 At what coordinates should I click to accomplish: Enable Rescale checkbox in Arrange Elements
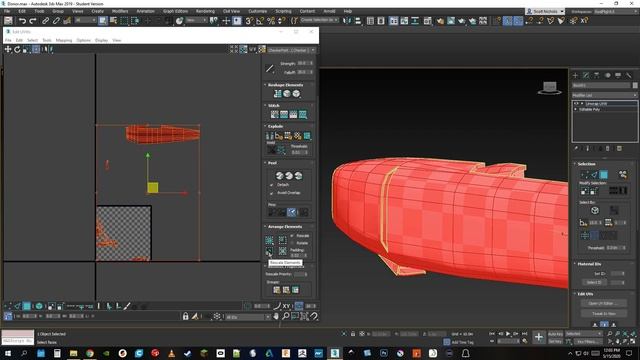[x=292, y=236]
